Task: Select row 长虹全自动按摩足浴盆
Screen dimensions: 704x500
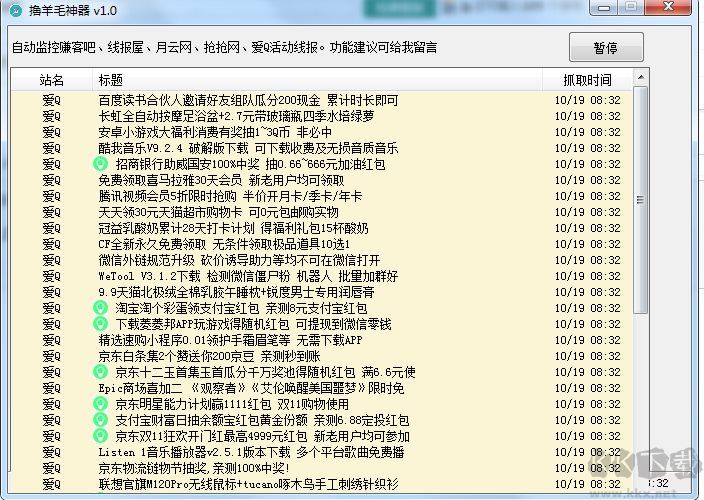Action: (x=322, y=116)
